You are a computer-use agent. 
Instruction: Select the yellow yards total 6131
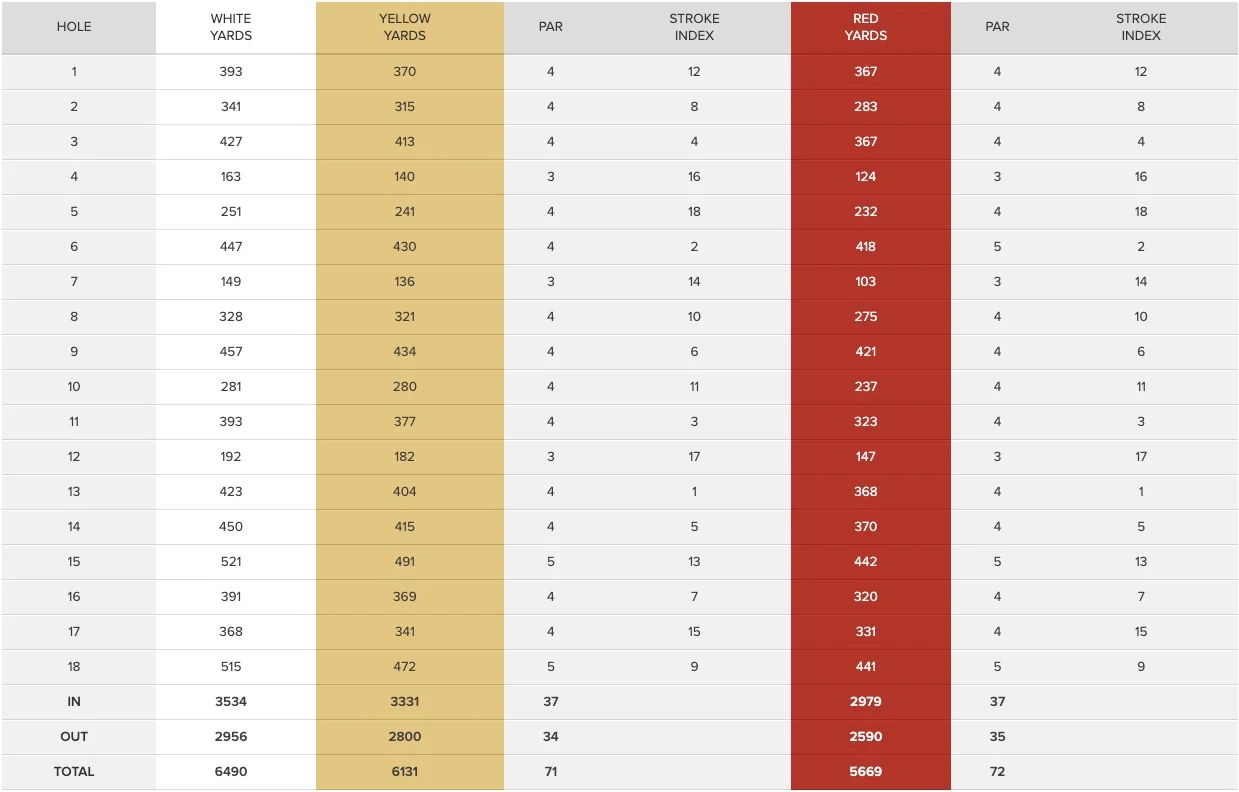pos(405,772)
